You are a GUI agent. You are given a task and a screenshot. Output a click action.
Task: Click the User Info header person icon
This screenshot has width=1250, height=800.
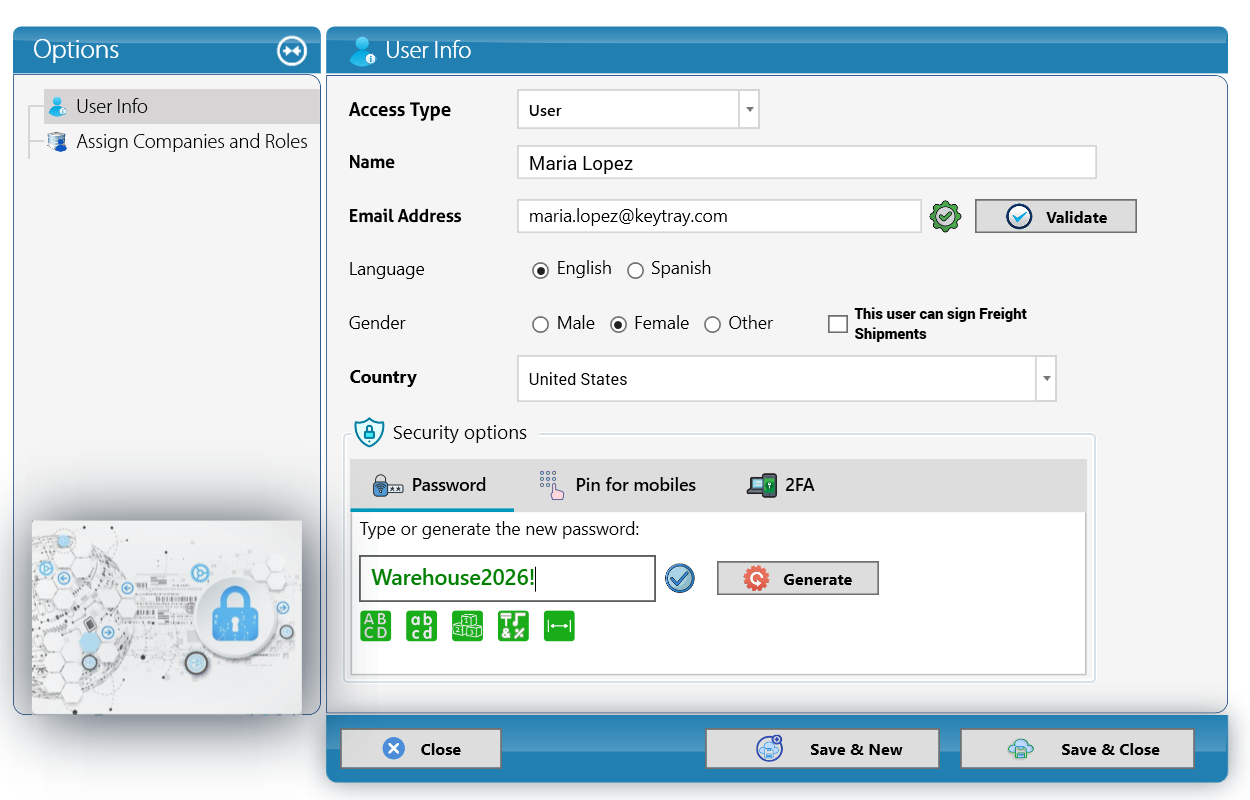[362, 51]
